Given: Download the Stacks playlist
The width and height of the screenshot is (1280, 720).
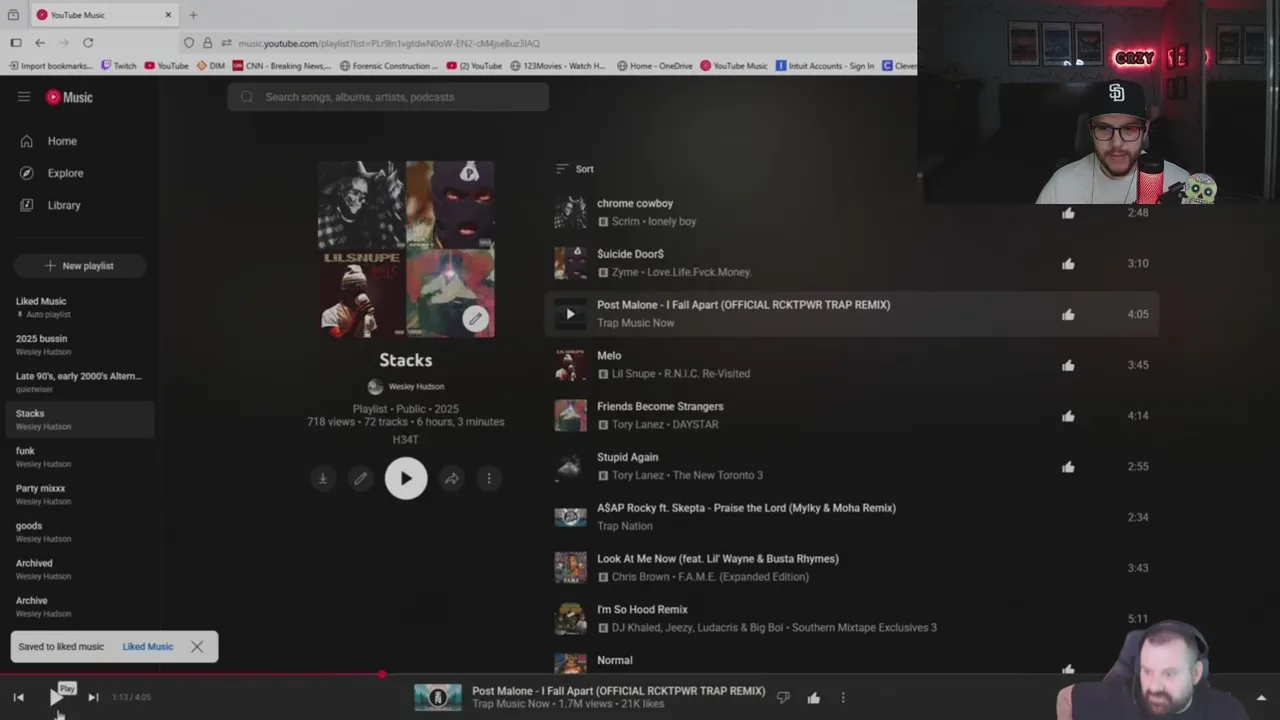Looking at the screenshot, I should click(x=323, y=479).
